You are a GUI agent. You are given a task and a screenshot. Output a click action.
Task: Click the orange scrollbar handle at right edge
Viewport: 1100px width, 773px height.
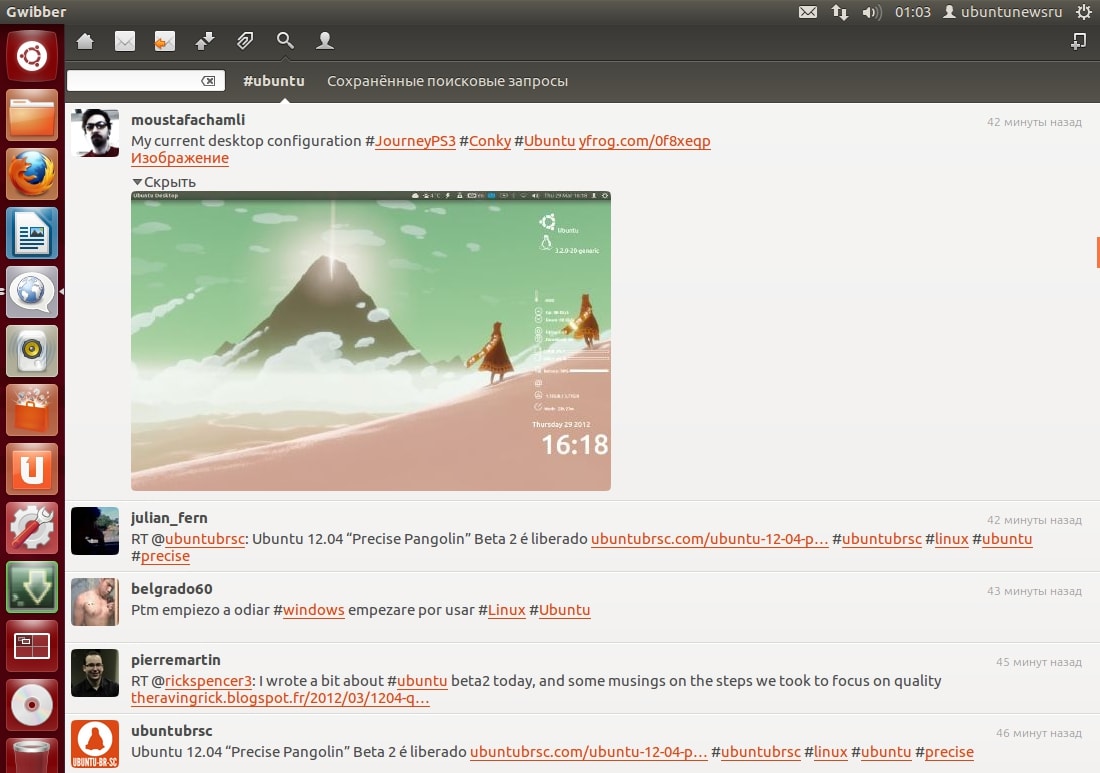pyautogui.click(x=1098, y=253)
